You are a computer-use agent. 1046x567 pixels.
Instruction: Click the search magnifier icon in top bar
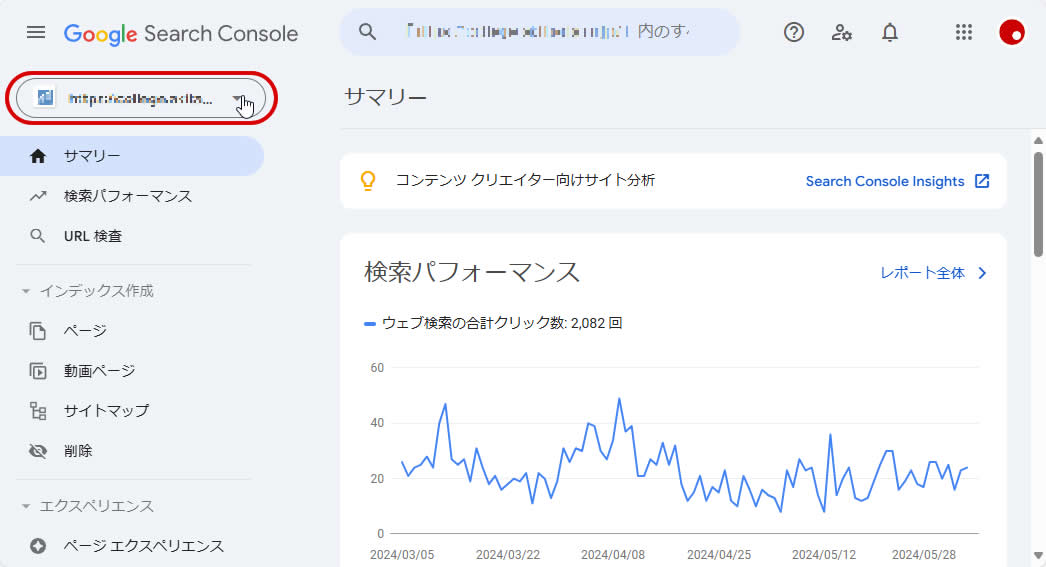click(367, 33)
